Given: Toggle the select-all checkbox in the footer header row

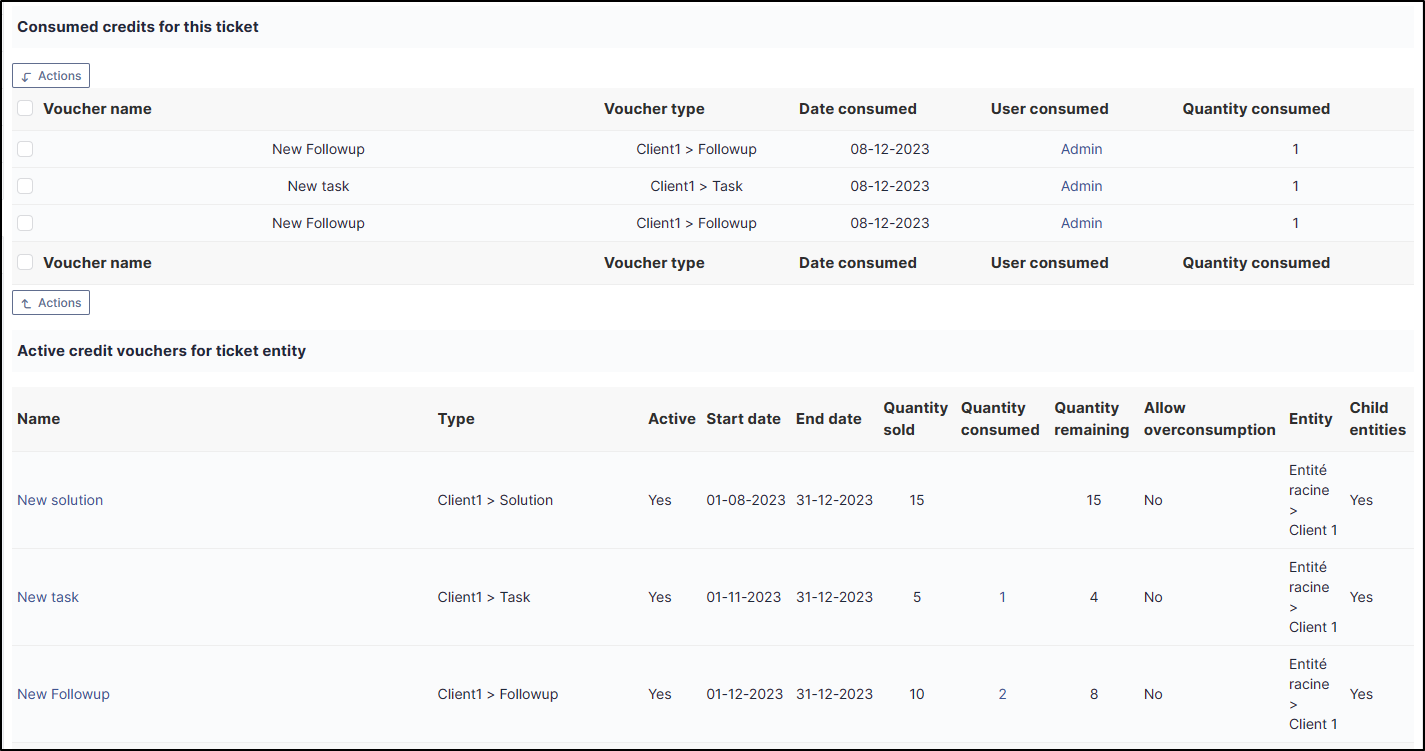Looking at the screenshot, I should (x=25, y=263).
